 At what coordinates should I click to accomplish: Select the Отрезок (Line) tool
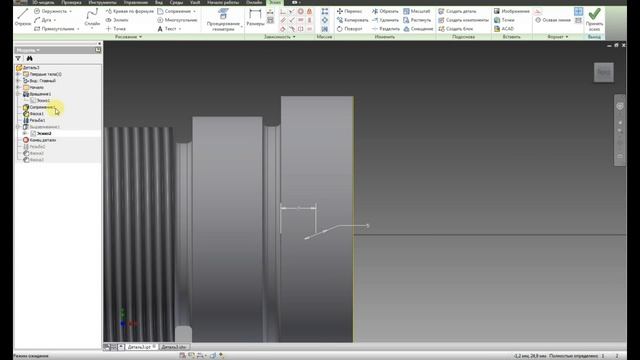[x=22, y=18]
